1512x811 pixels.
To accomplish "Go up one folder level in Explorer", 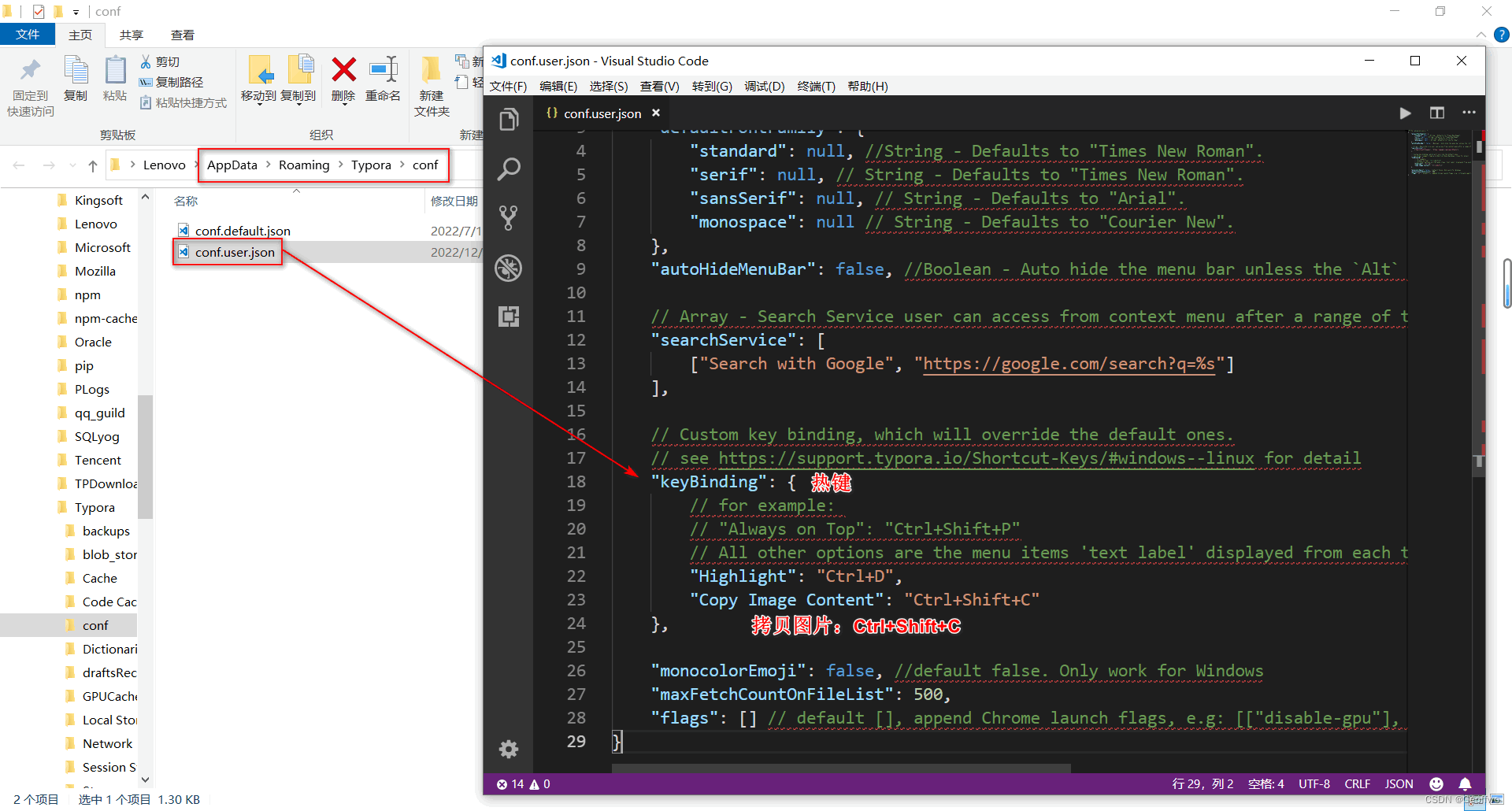I will pos(93,165).
